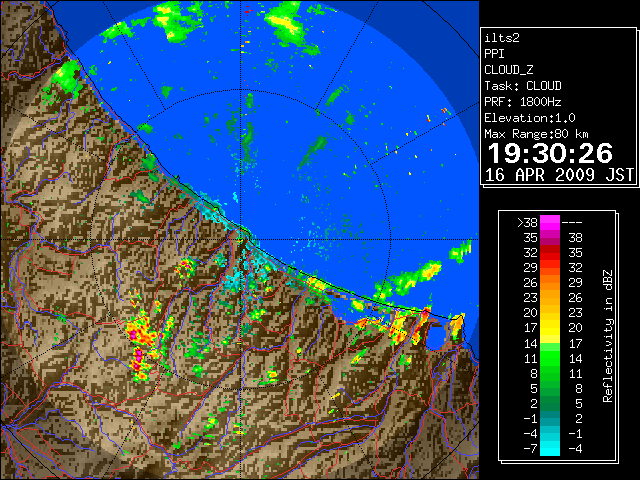640x480 pixels.
Task: Click the magenta '>38' color swatch at legend top
Action: coord(550,223)
